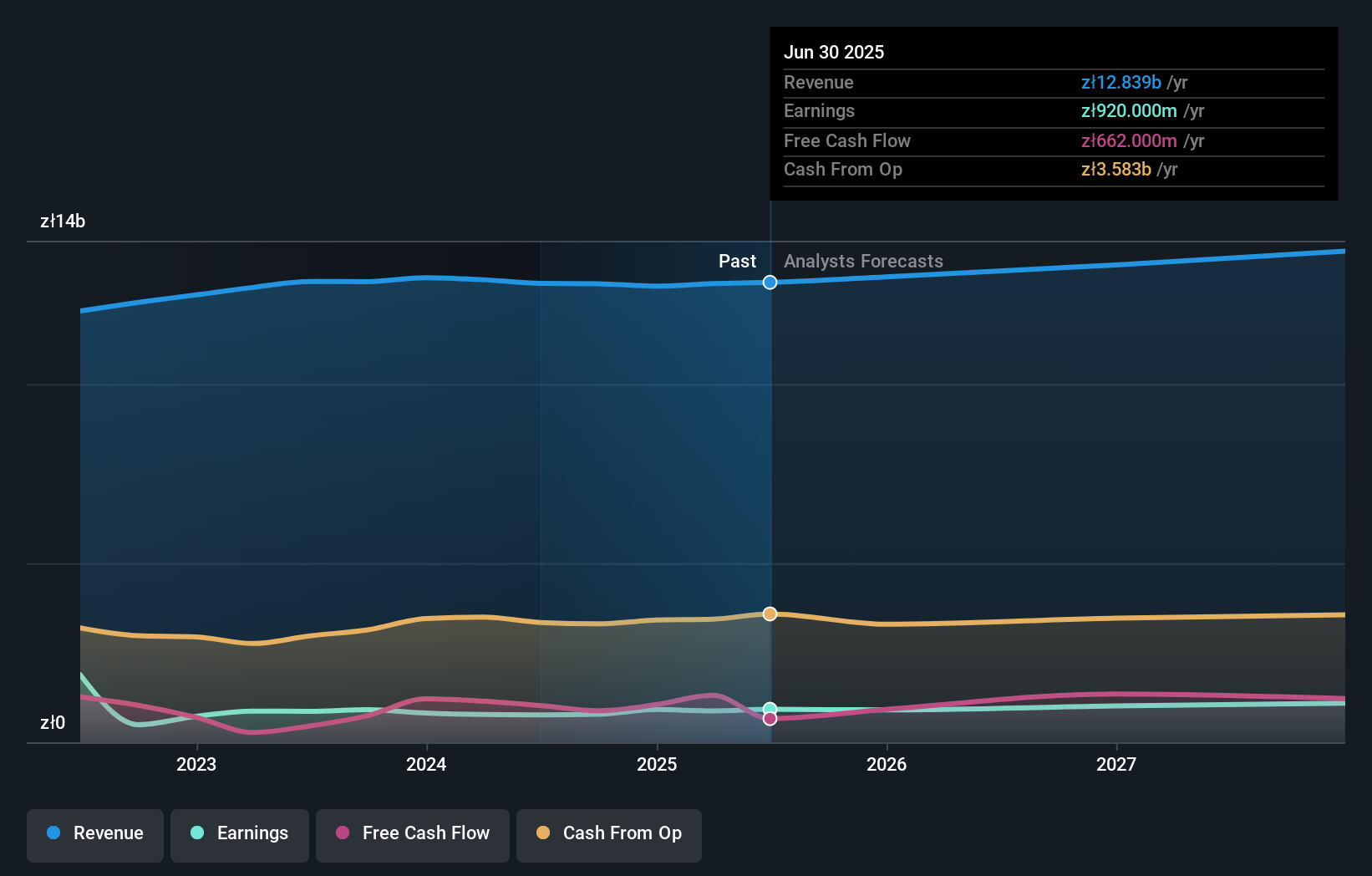The height and width of the screenshot is (876, 1372).
Task: Click the Cash From Op legend color dot
Action: pyautogui.click(x=543, y=833)
